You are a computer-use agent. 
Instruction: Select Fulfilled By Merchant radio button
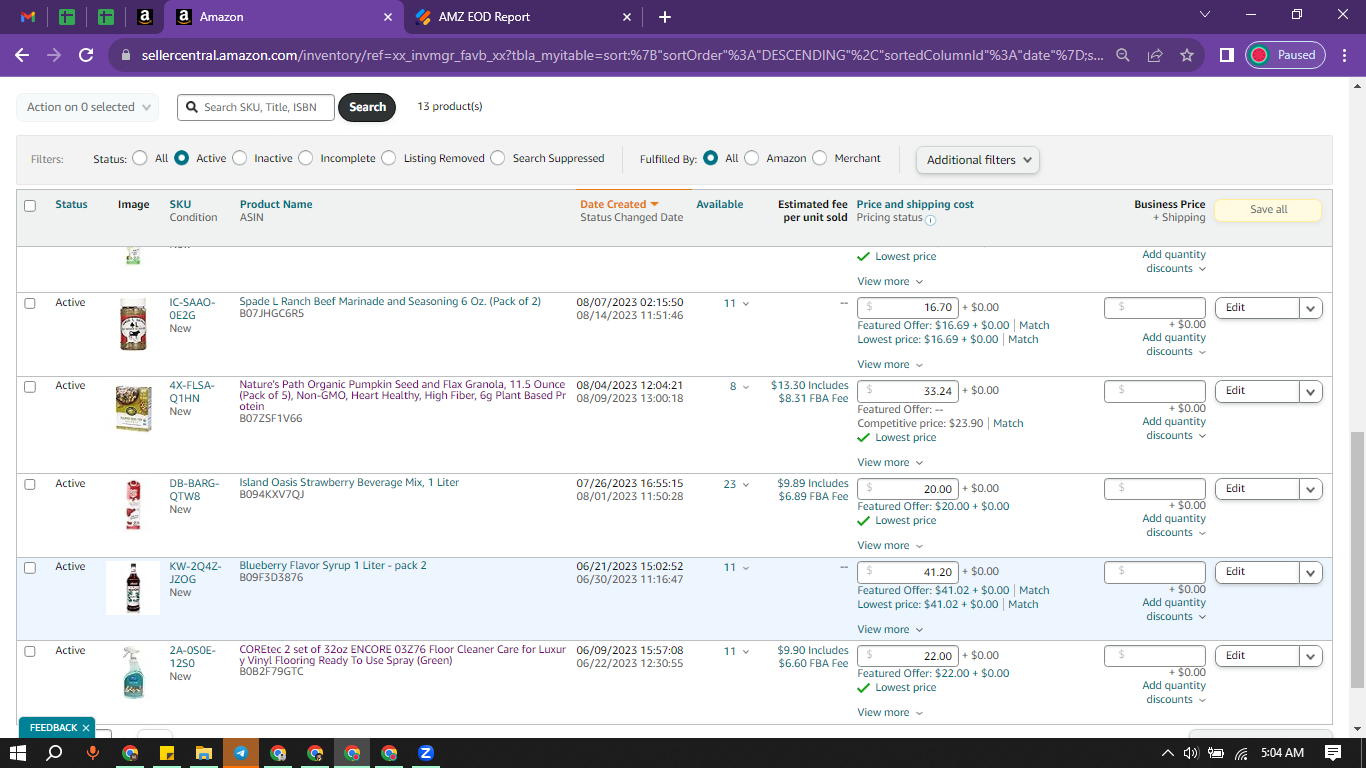(820, 158)
